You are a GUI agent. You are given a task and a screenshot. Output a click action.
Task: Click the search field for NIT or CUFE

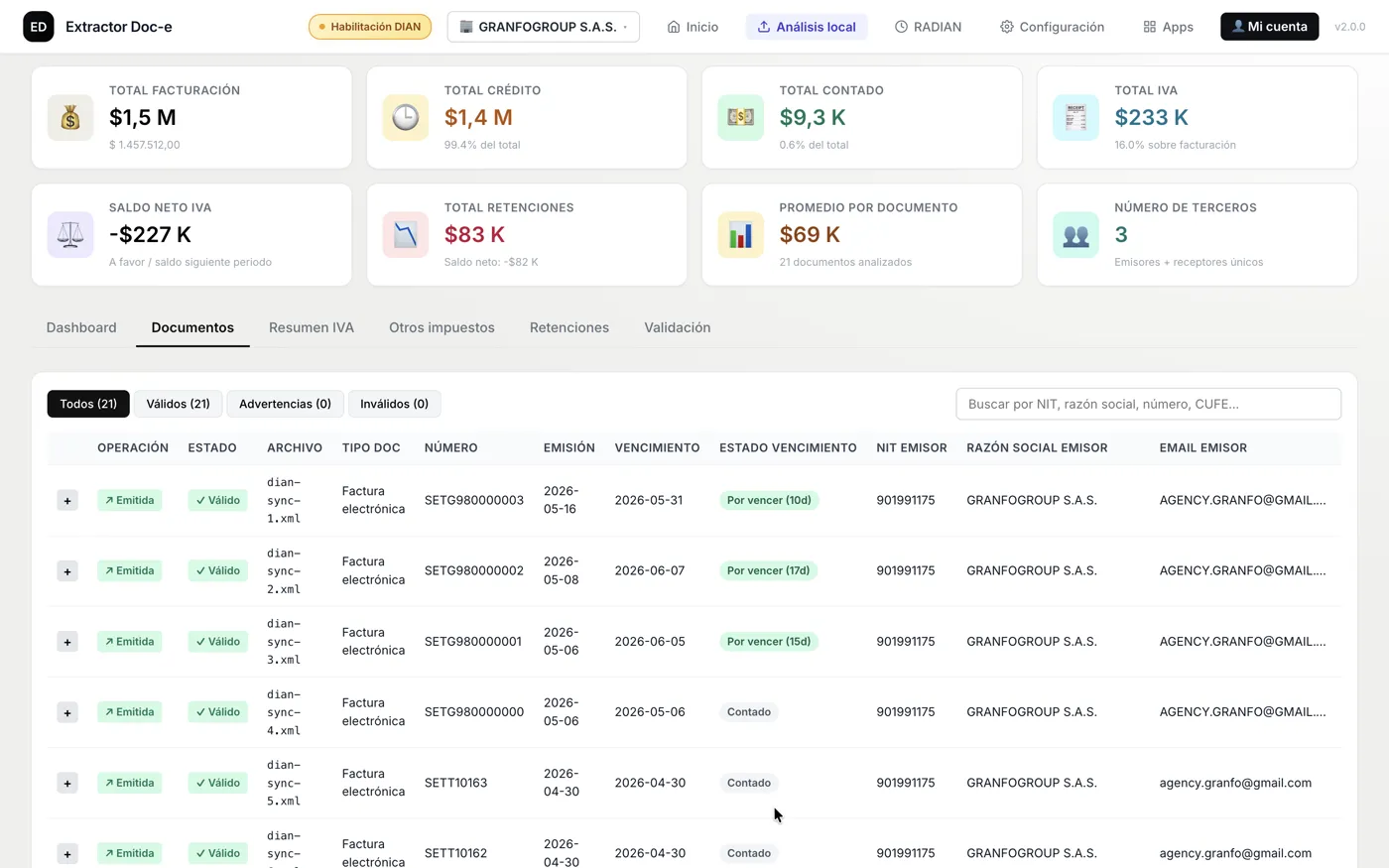click(1148, 404)
